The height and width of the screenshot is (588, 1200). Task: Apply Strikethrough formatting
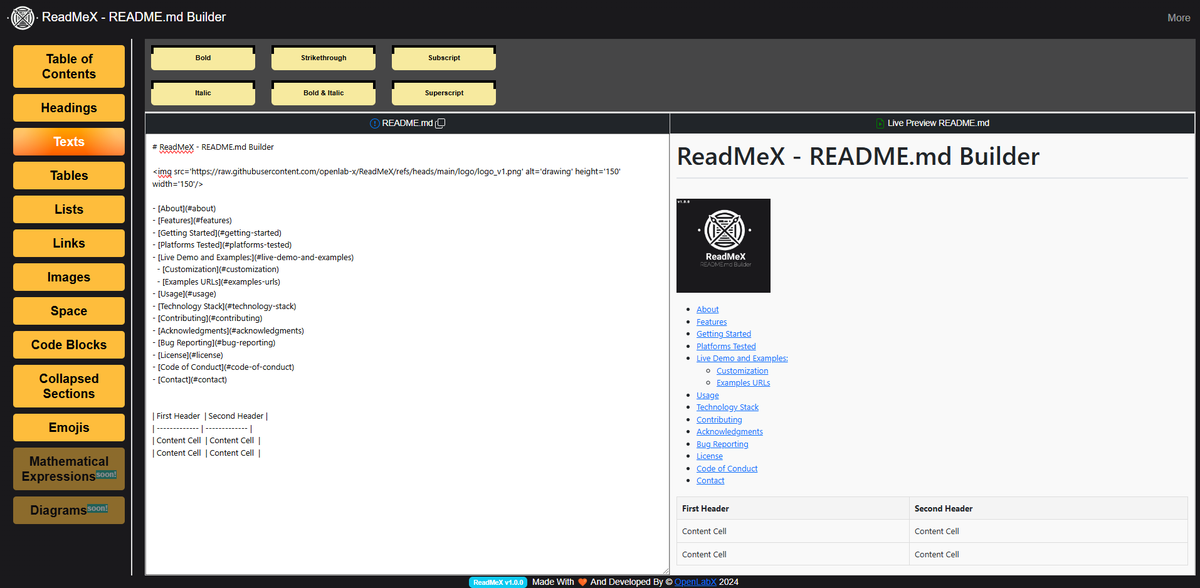pyautogui.click(x=322, y=58)
